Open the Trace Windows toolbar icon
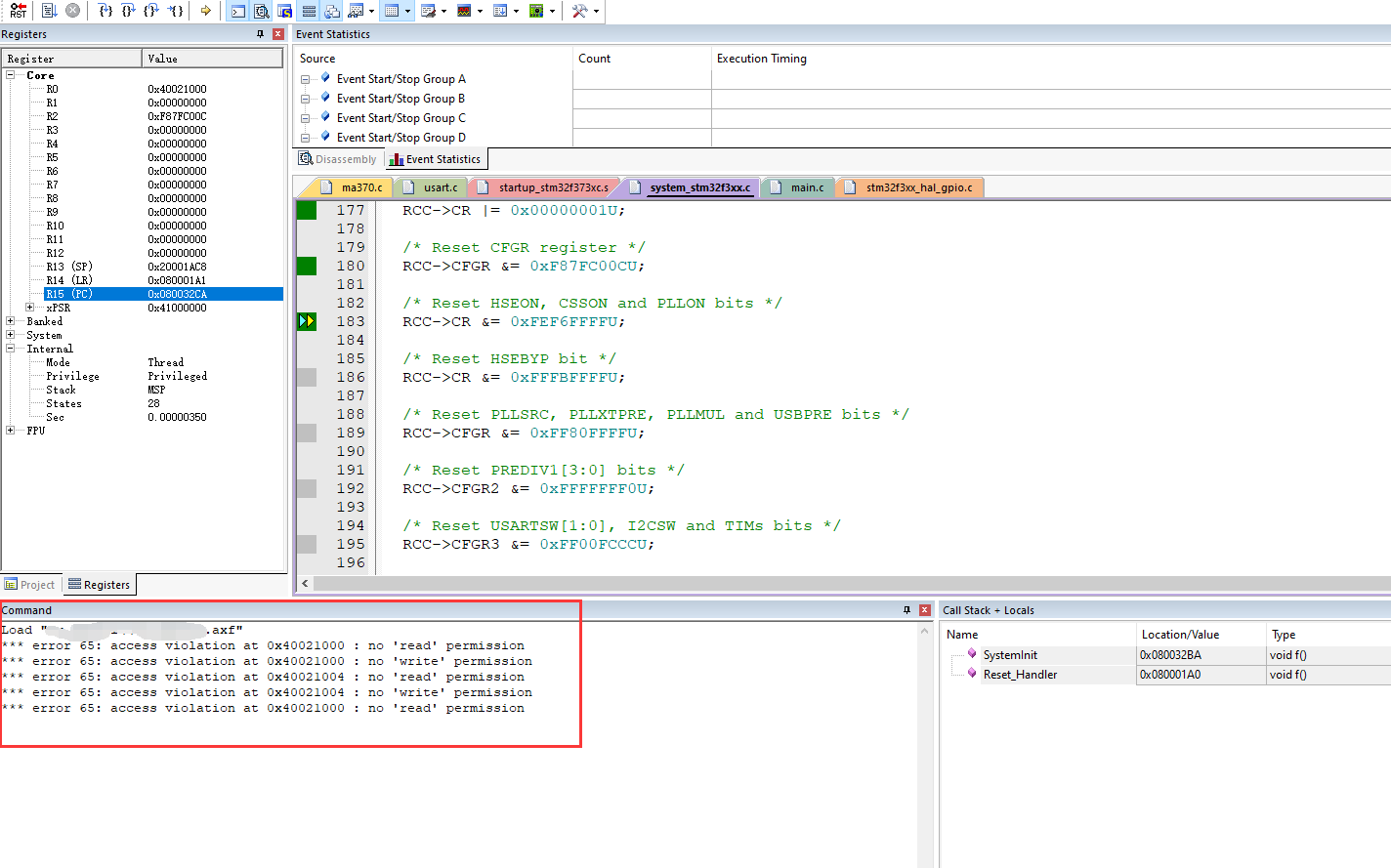The image size is (1391, 868). tap(500, 11)
